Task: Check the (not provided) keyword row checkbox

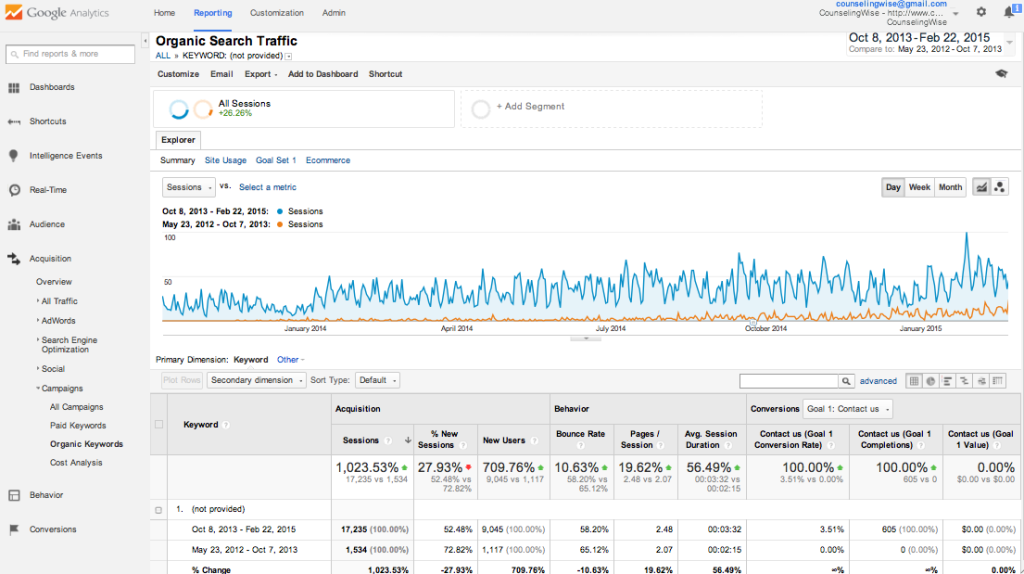Action: click(x=159, y=510)
